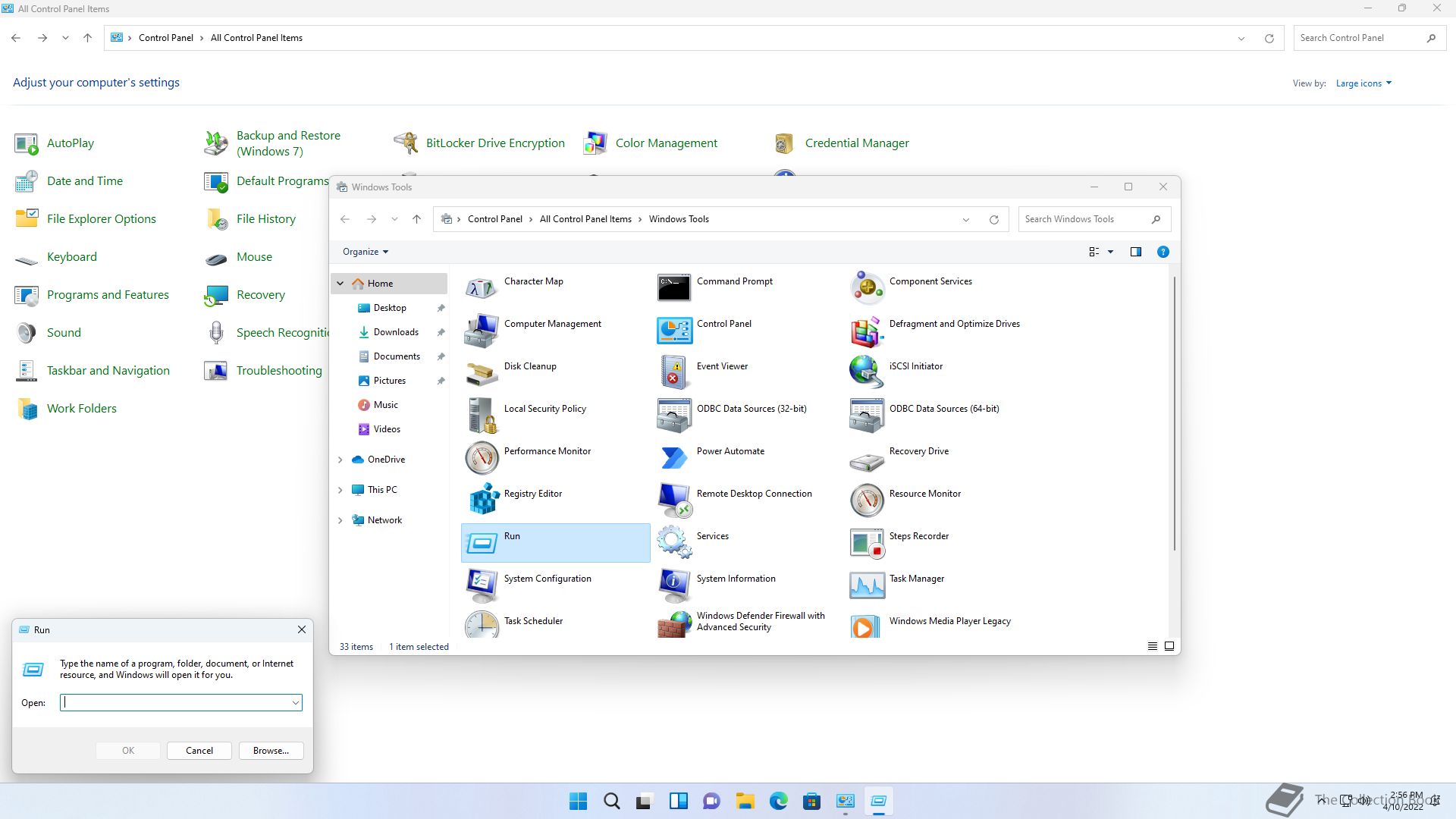Open Windows Start button on taskbar

tap(578, 802)
